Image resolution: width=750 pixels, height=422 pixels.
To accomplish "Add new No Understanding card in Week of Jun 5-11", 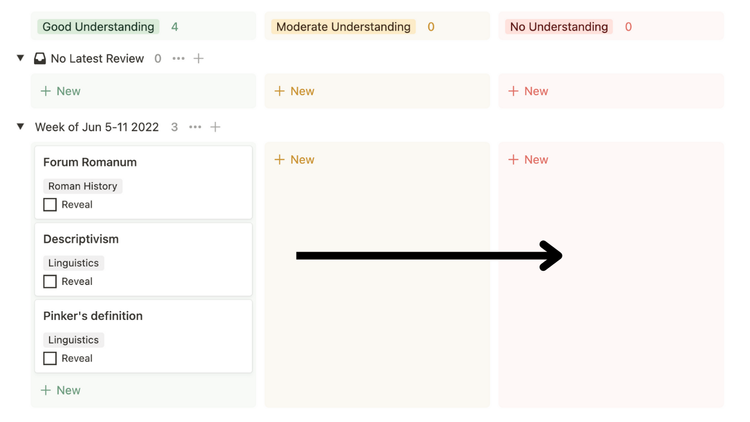I will click(x=528, y=160).
